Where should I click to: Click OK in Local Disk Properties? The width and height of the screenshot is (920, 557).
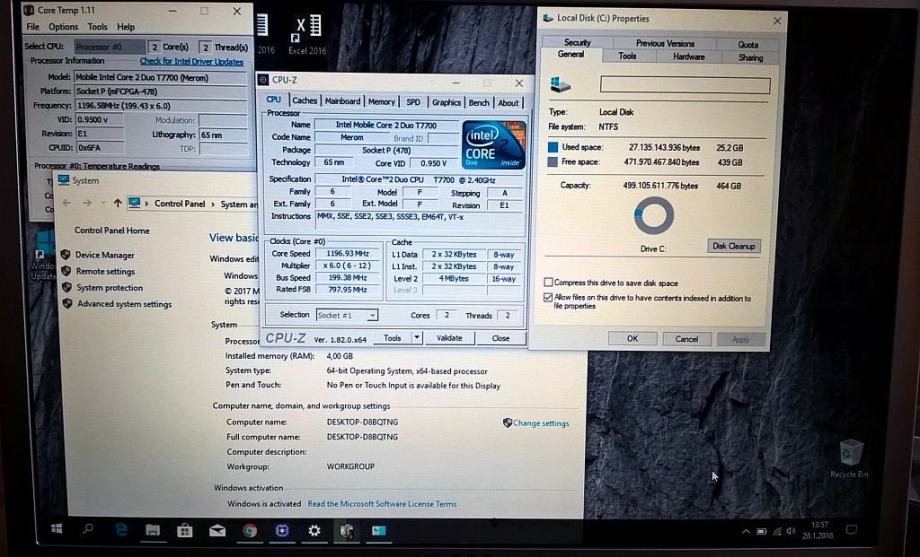632,339
